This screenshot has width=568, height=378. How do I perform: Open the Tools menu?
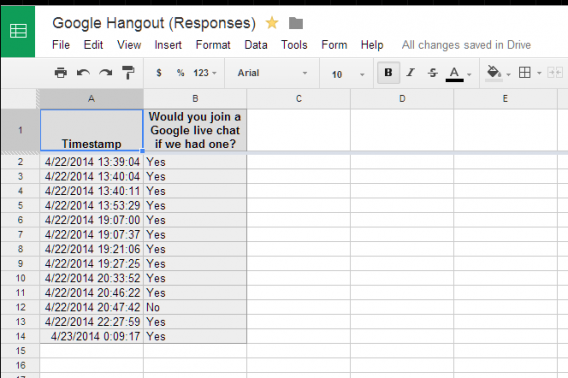[x=294, y=45]
